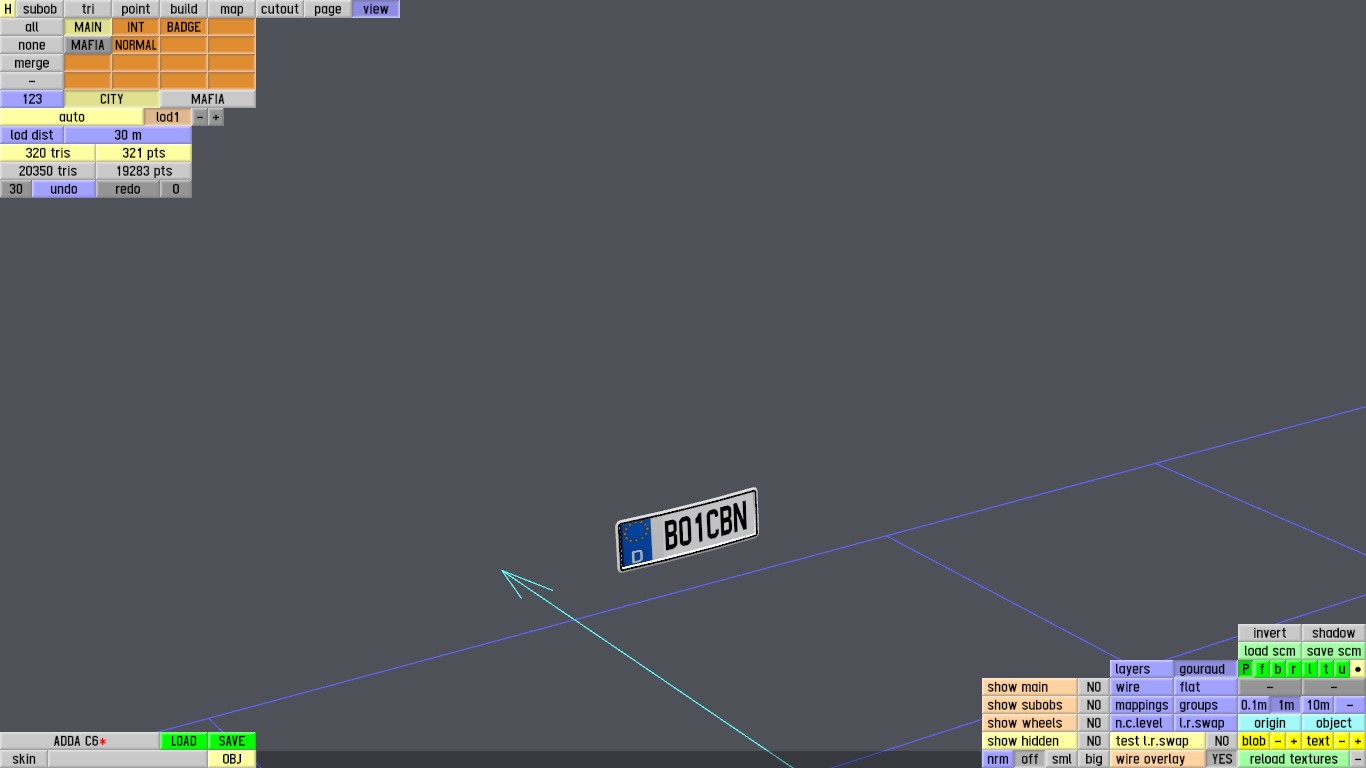Open the map tab
Screen dimensions: 1366x768
[232, 9]
